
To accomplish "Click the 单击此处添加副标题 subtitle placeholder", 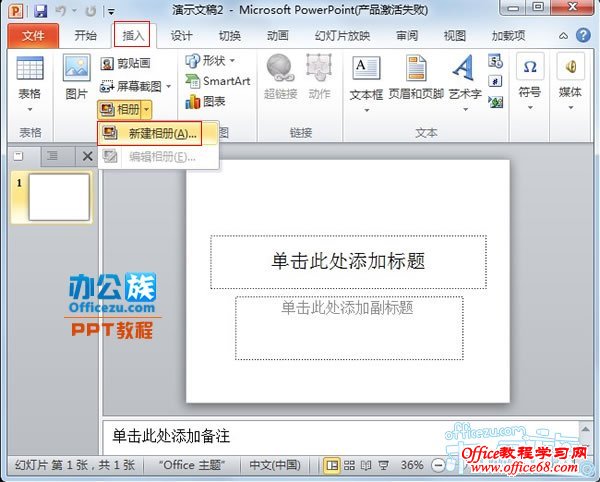I will tap(349, 328).
